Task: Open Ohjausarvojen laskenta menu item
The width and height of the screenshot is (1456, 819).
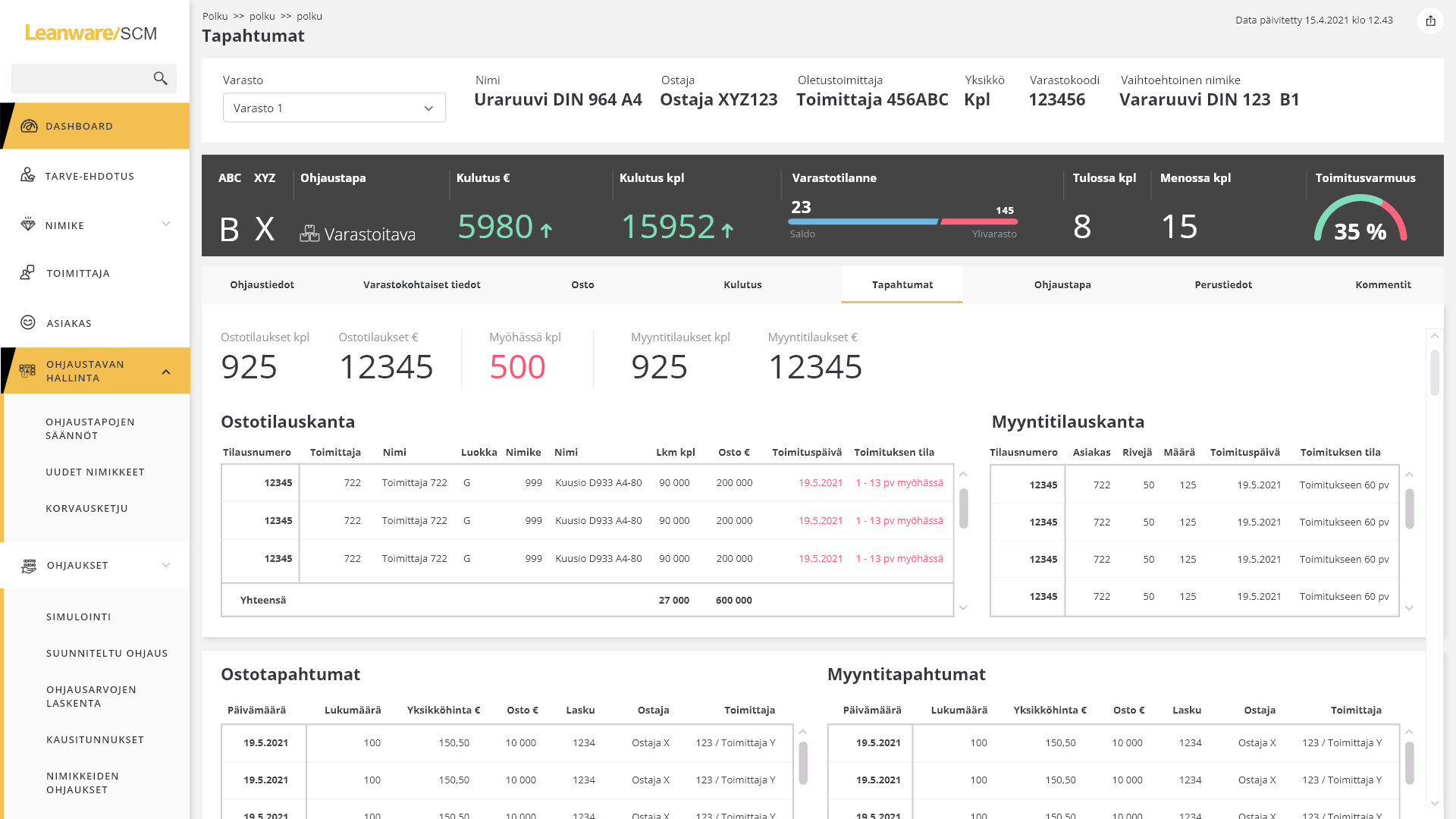Action: [91, 696]
